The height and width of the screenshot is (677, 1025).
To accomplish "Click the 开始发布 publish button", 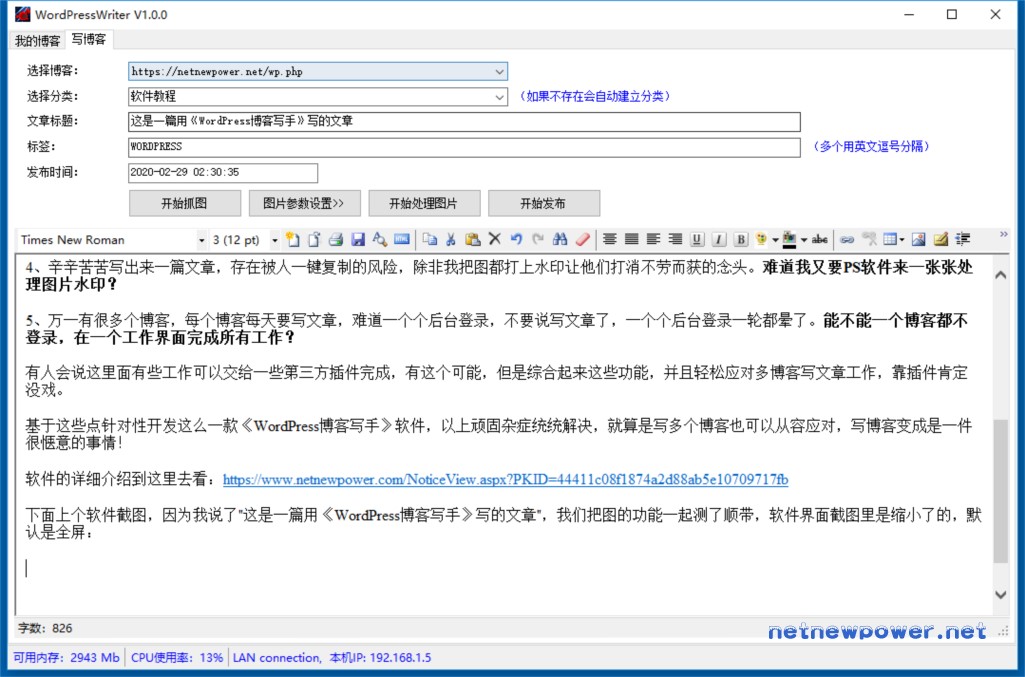I will click(544, 203).
